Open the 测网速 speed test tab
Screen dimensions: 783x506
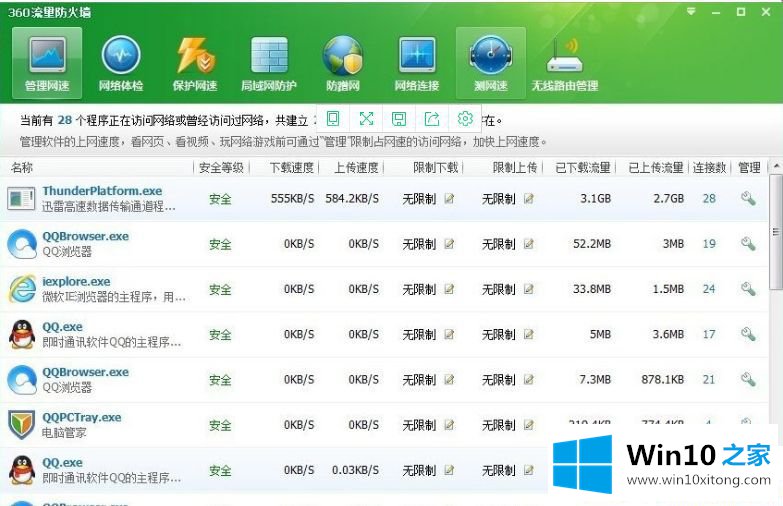coord(490,63)
